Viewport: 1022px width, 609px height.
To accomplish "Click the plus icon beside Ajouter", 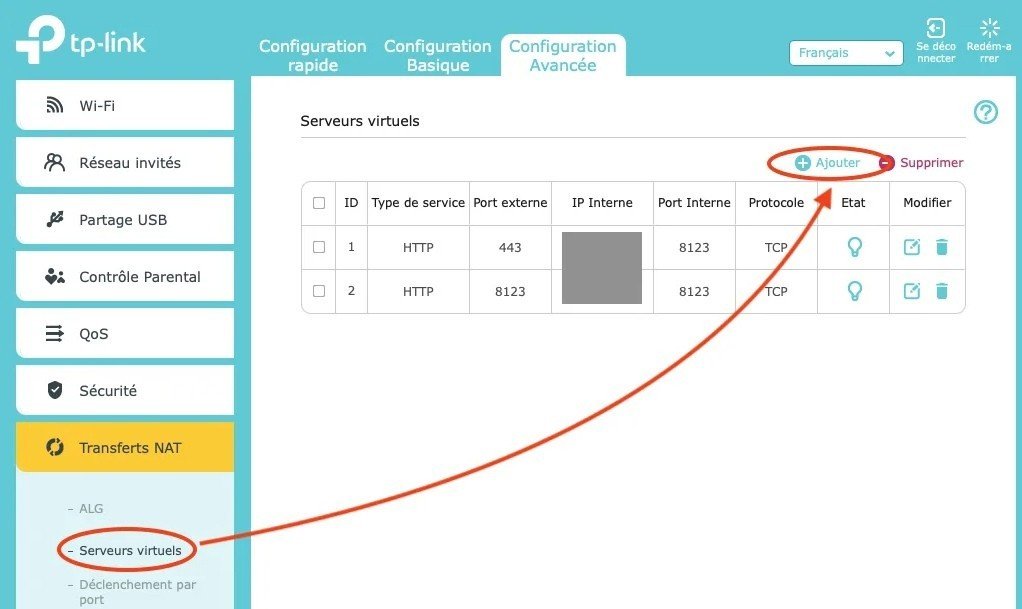I will [802, 163].
